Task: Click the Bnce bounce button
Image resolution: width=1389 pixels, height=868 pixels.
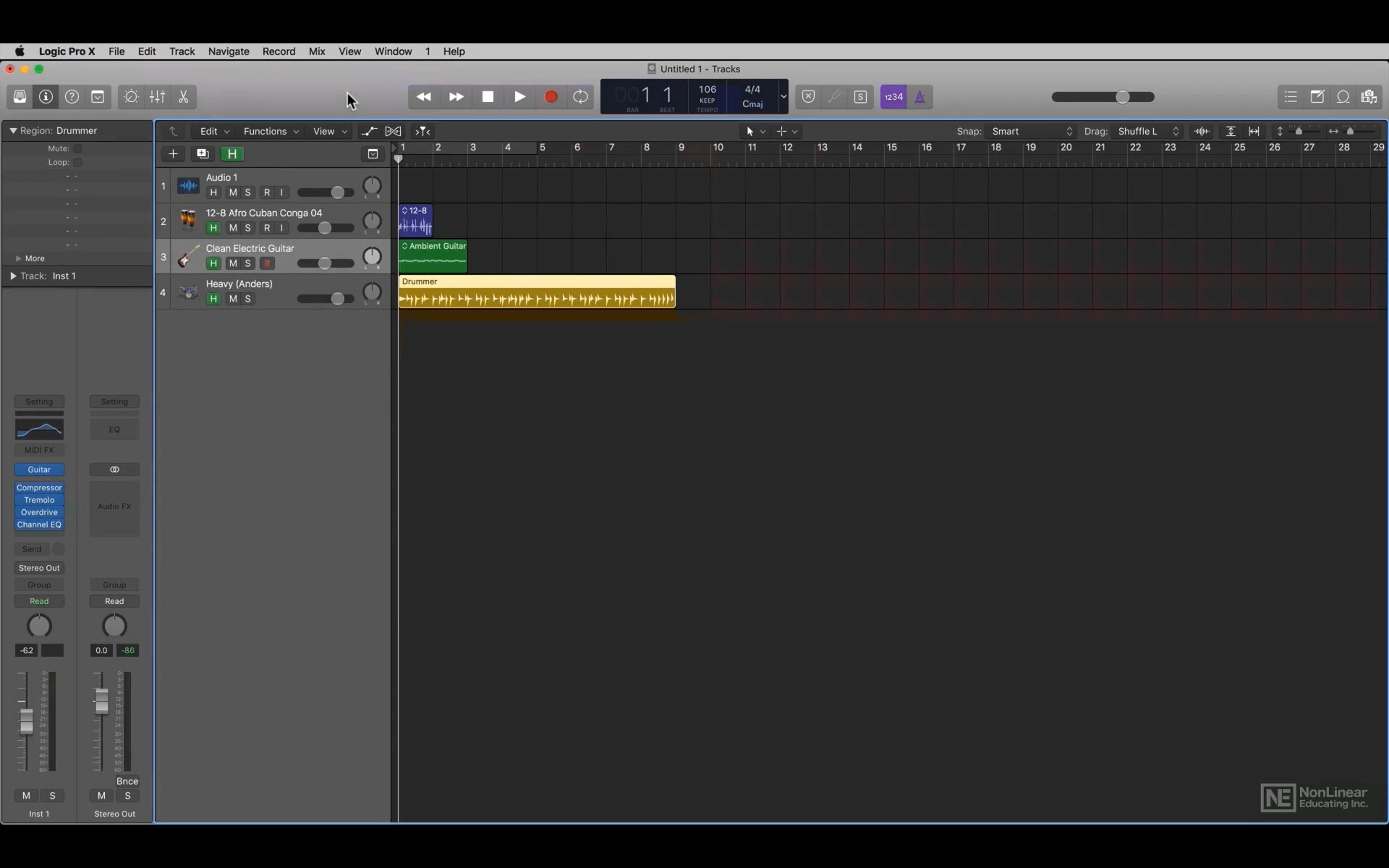Action: (127, 781)
